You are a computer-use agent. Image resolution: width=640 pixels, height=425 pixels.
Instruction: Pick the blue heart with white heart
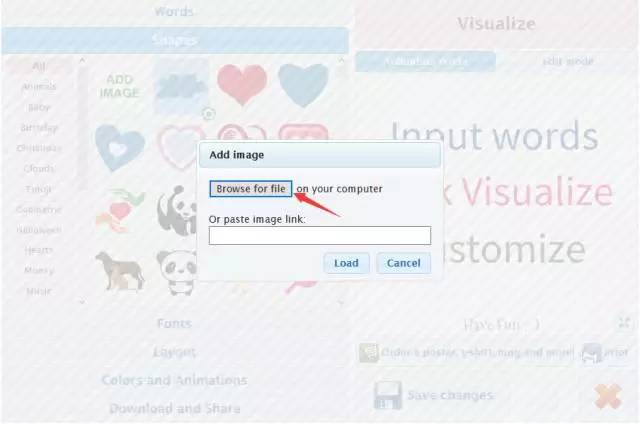point(120,147)
